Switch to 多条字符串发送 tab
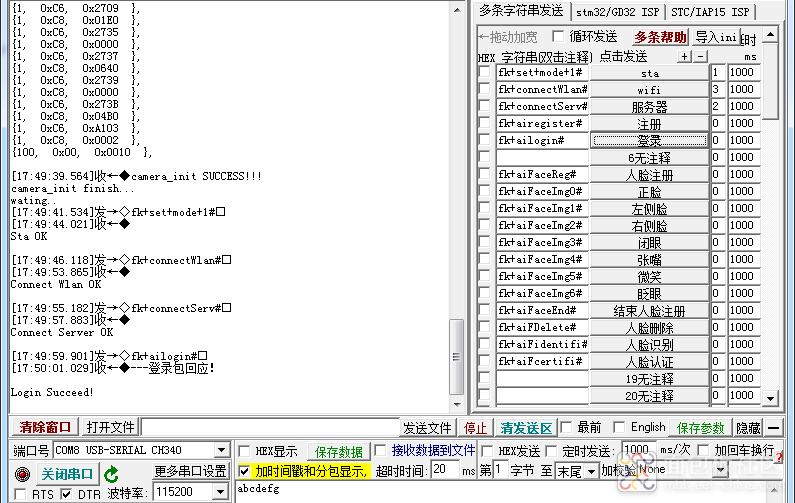 521,11
